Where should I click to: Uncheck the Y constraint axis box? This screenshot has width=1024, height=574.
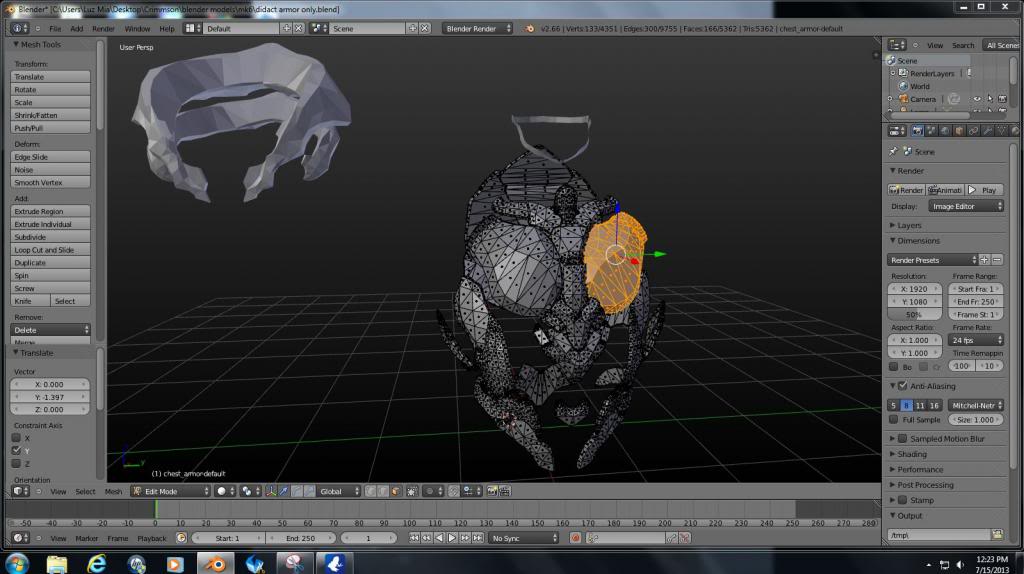[16, 451]
